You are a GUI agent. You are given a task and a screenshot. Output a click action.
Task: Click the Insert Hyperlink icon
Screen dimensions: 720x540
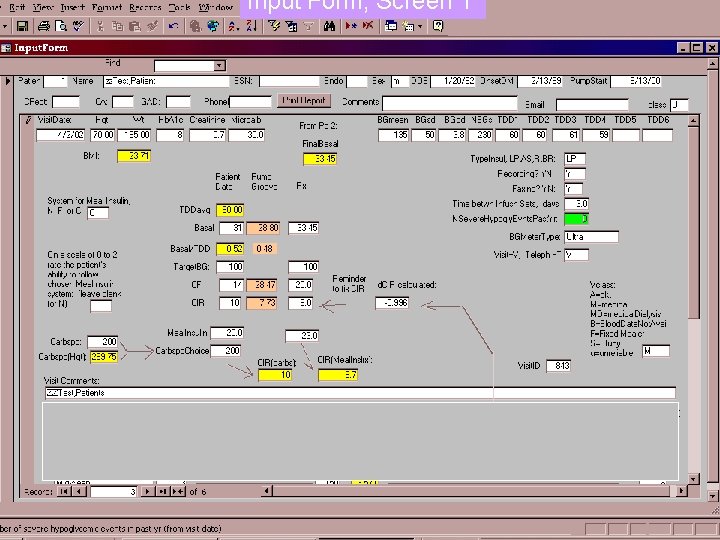point(195,26)
